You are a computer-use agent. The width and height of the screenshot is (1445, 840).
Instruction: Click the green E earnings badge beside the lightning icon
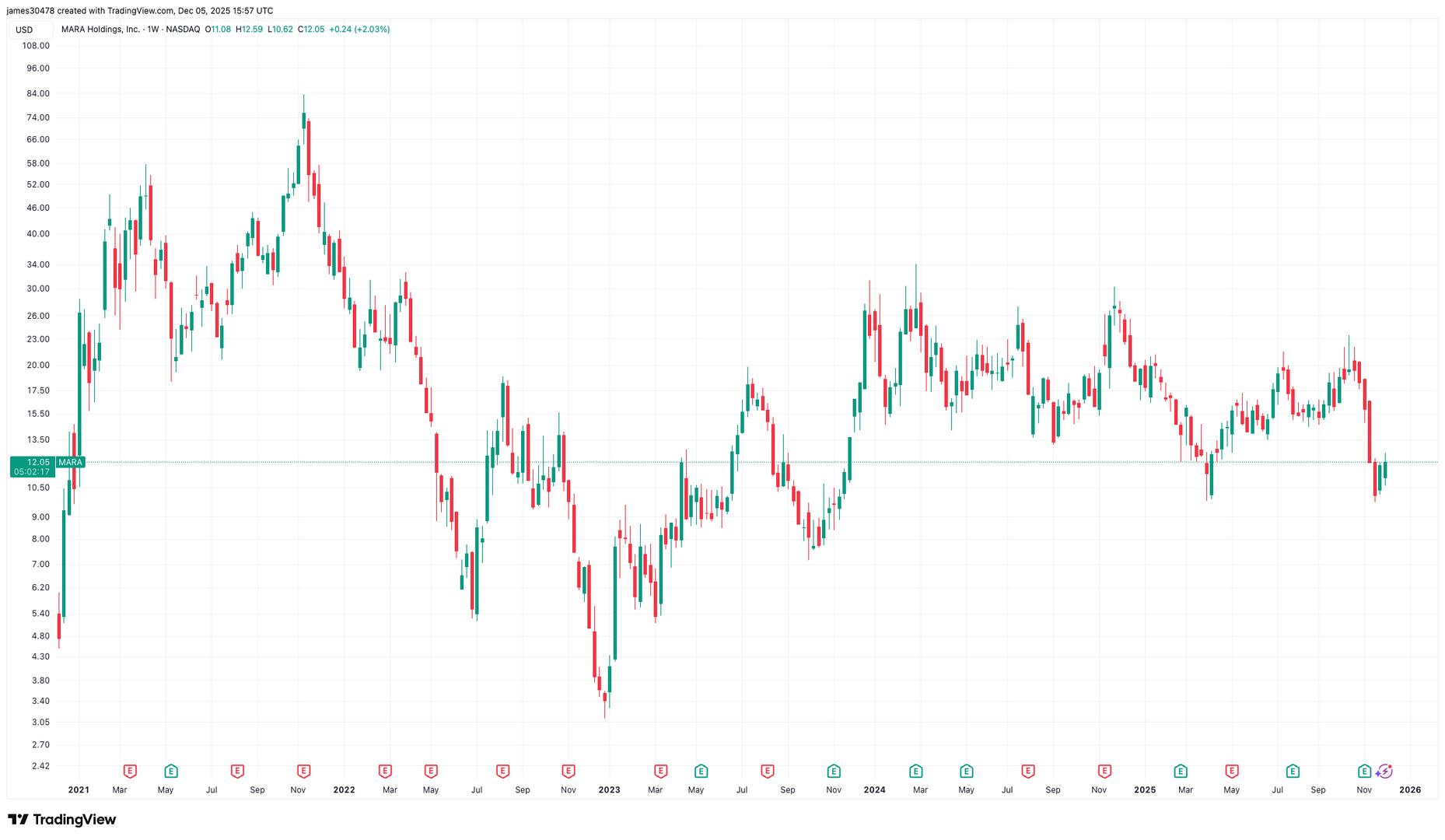1365,771
